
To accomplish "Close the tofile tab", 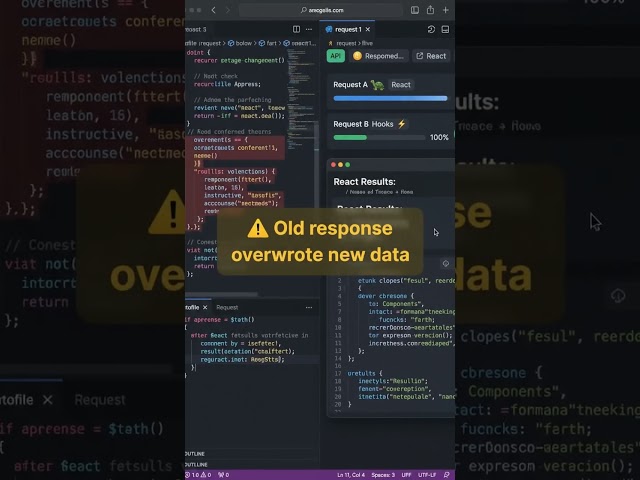I will coord(205,307).
